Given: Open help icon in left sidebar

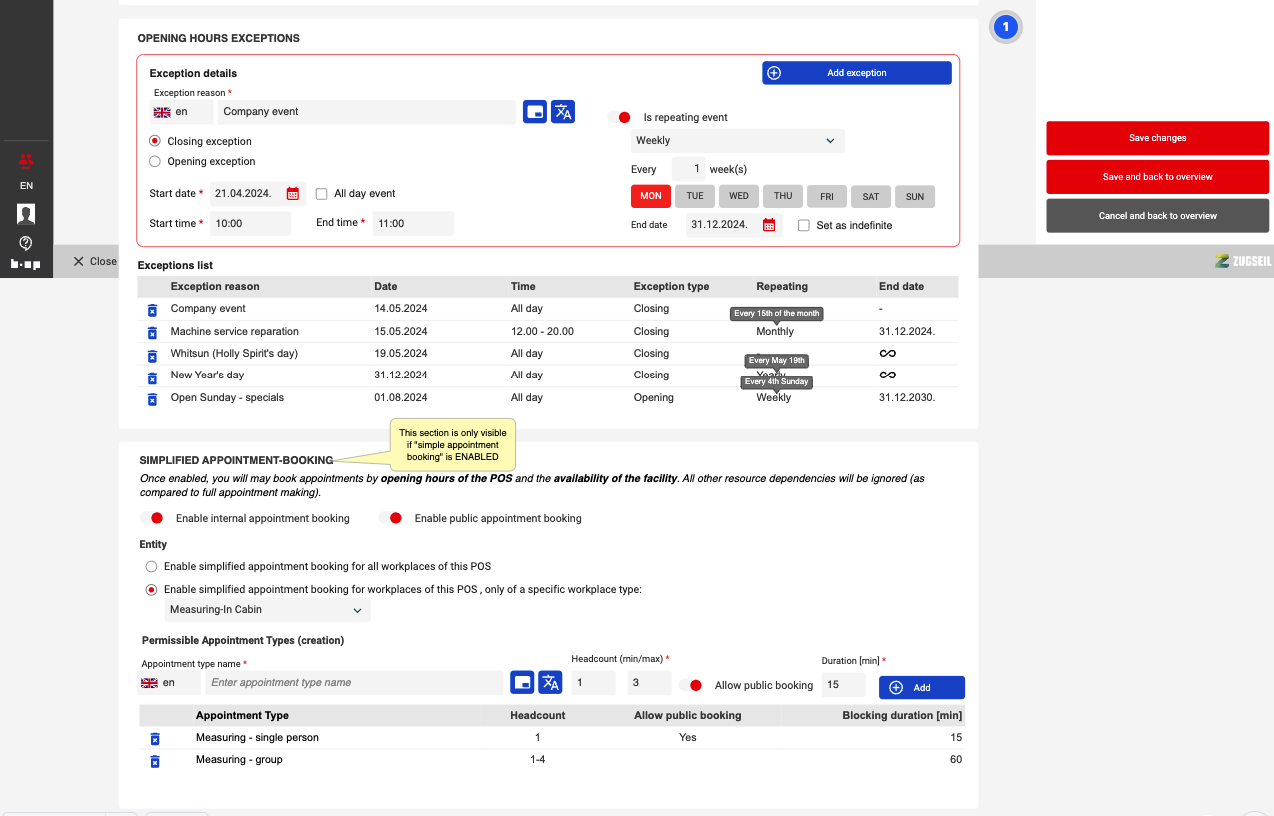Looking at the screenshot, I should click(26, 243).
